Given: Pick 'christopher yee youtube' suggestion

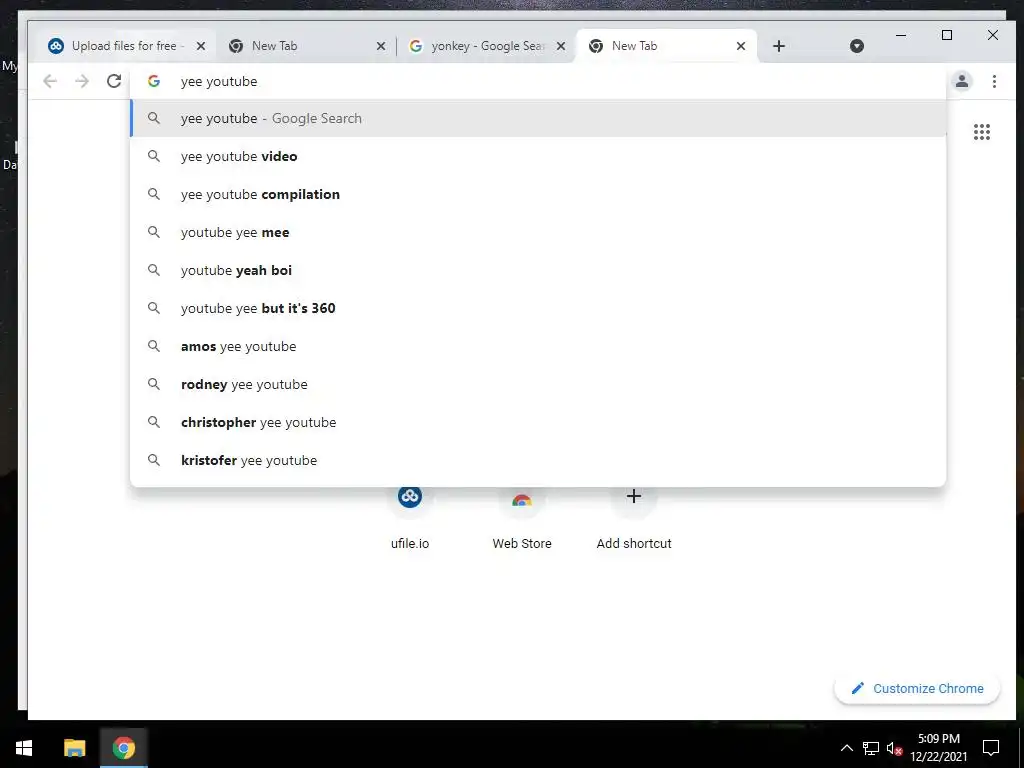Looking at the screenshot, I should [538, 422].
